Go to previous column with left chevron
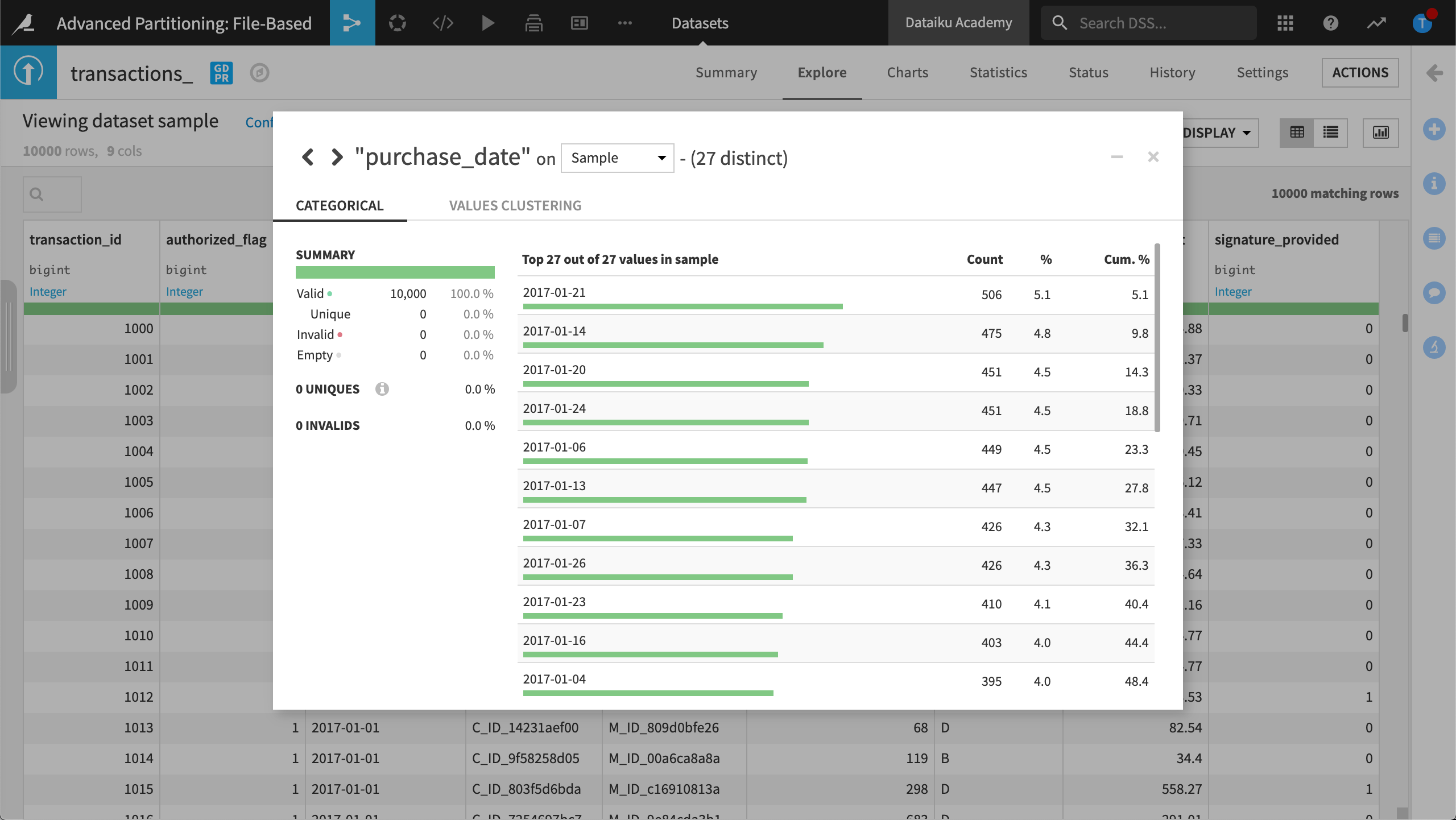1456x820 pixels. coord(308,156)
